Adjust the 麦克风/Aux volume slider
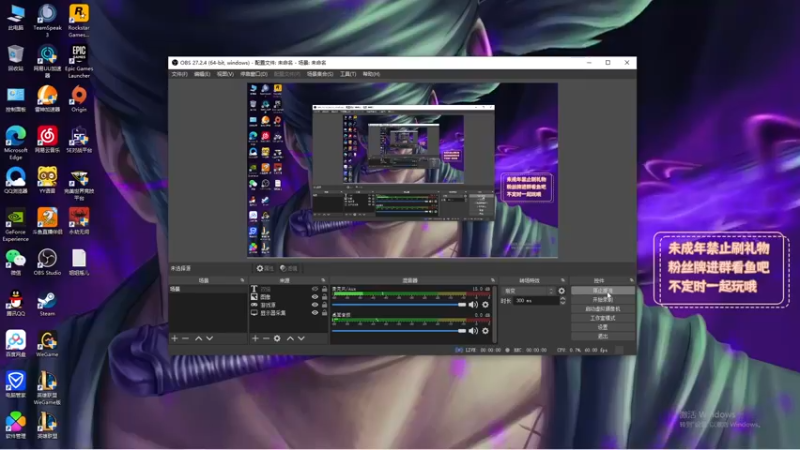Image resolution: width=800 pixels, height=450 pixels. (399, 305)
